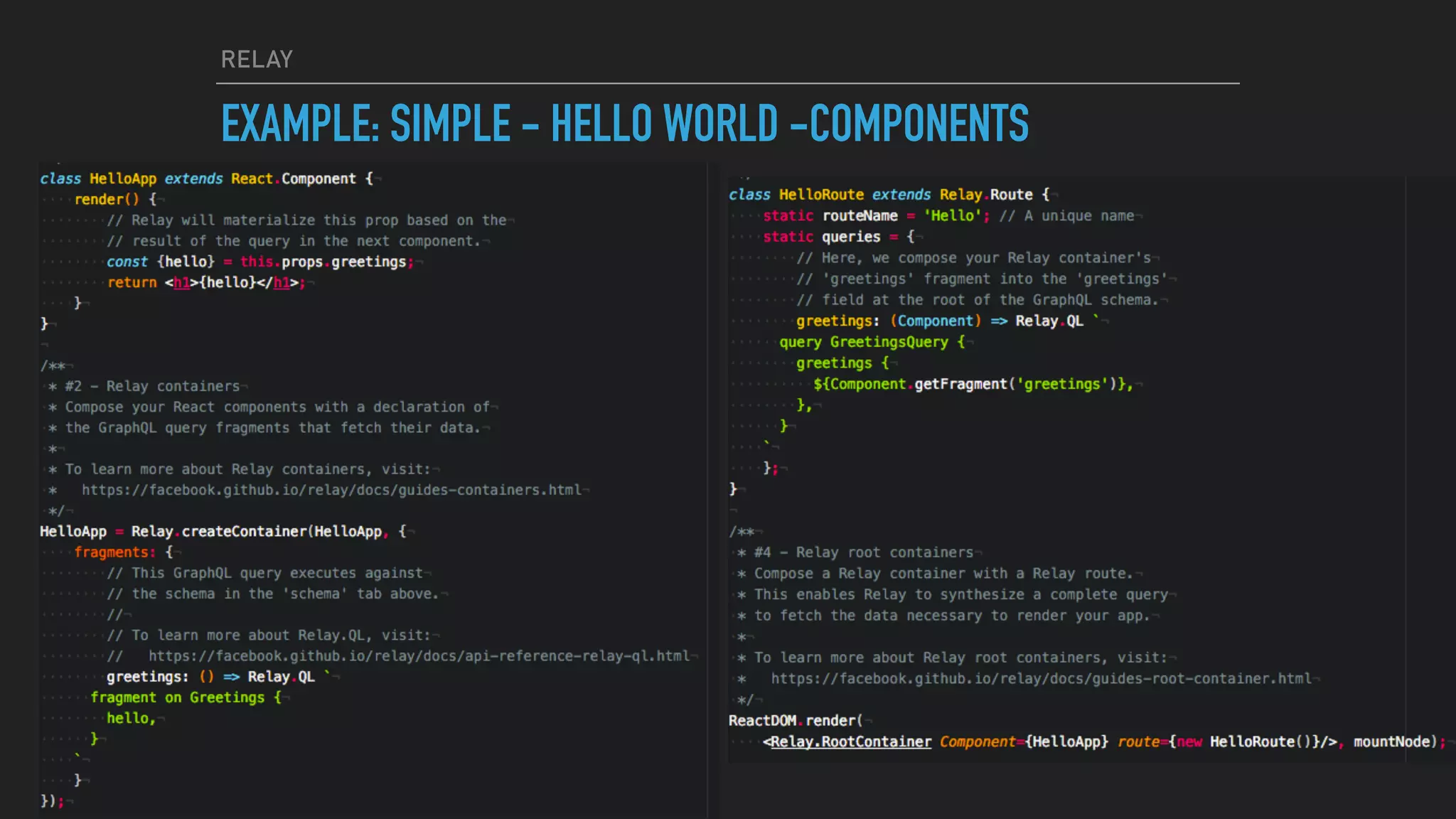Click the class HelloRoute declaration line
This screenshot has width=1456, height=819.
point(889,194)
